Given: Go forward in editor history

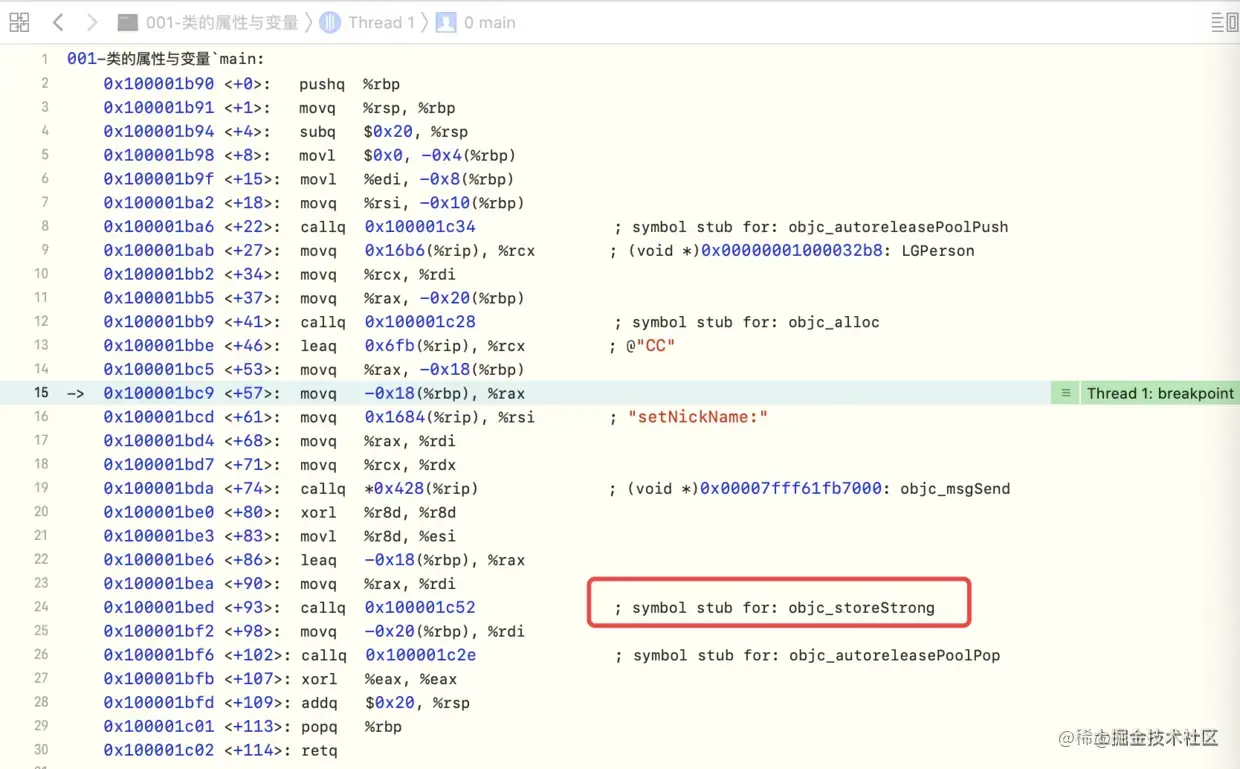Looking at the screenshot, I should (x=92, y=22).
